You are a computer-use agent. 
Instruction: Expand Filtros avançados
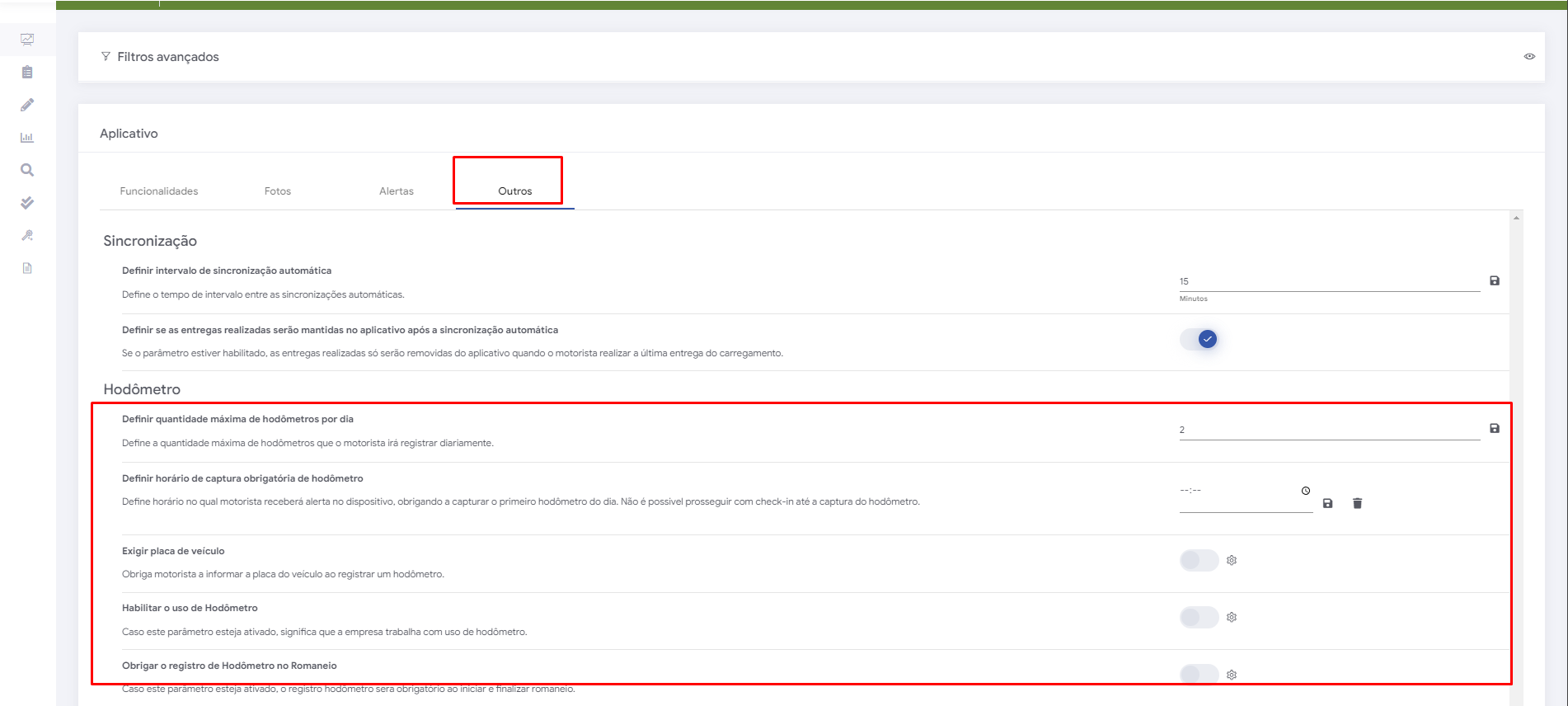[811, 57]
